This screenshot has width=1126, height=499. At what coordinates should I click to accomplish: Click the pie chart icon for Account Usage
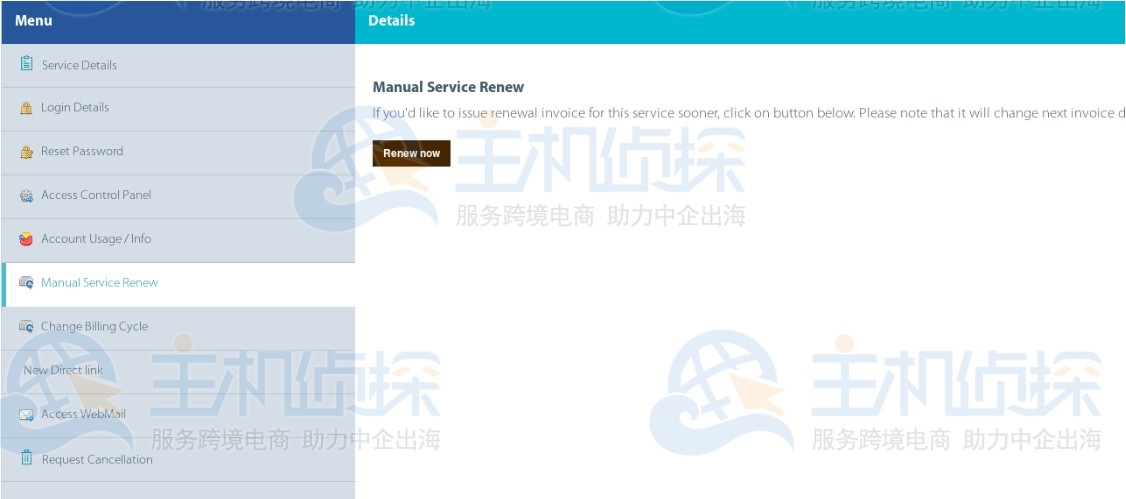27,239
